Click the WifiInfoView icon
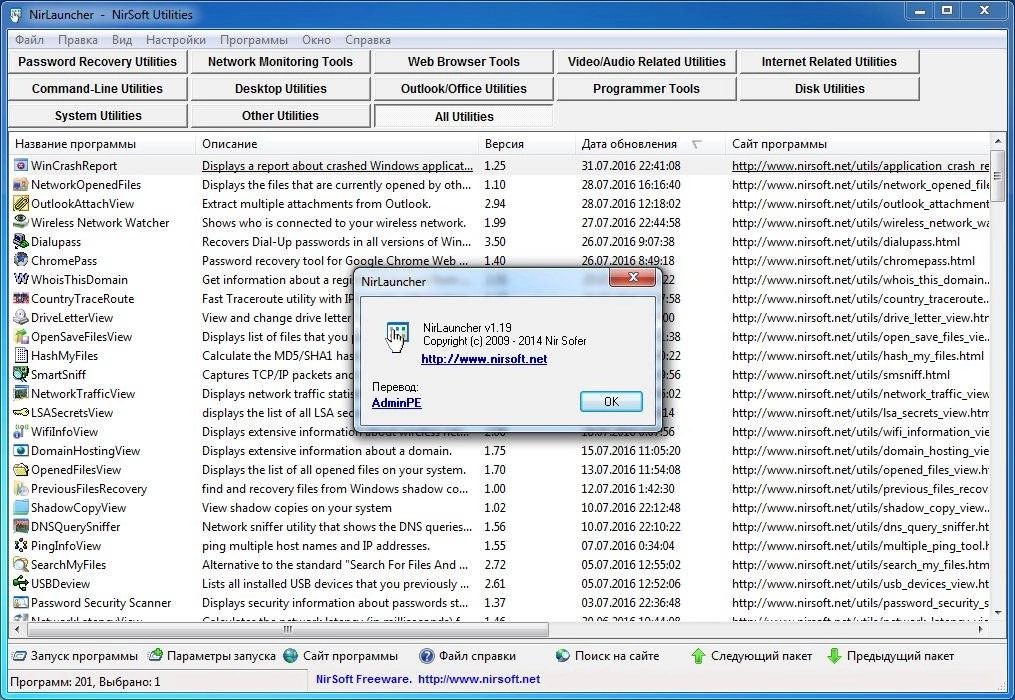This screenshot has height=700, width=1015. click(21, 431)
